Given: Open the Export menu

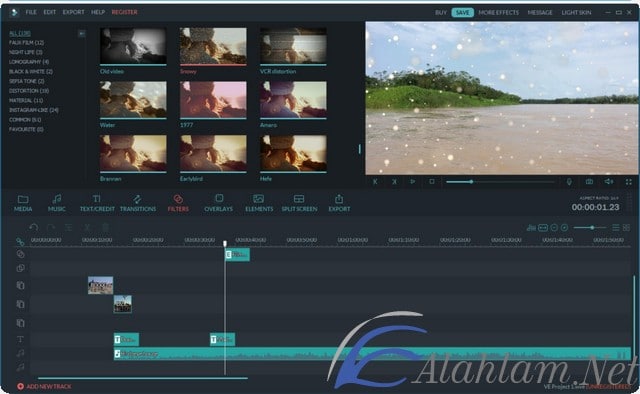Looking at the screenshot, I should [73, 12].
